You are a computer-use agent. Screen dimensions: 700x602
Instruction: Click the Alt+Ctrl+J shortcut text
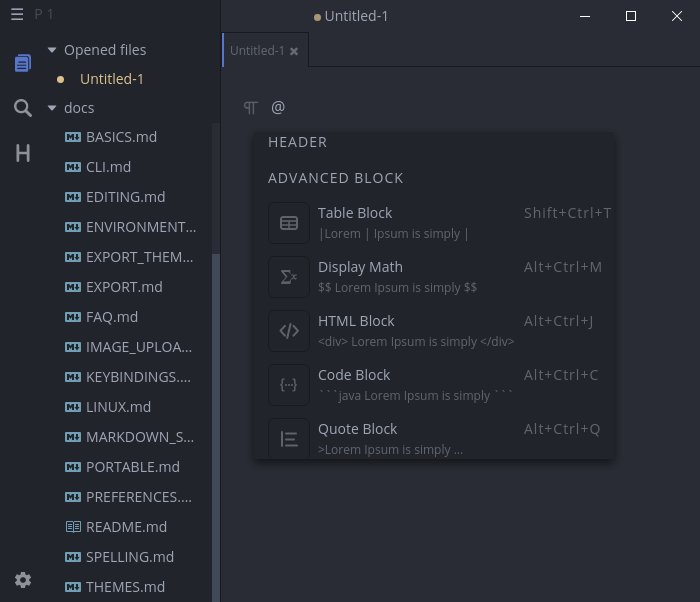click(558, 322)
